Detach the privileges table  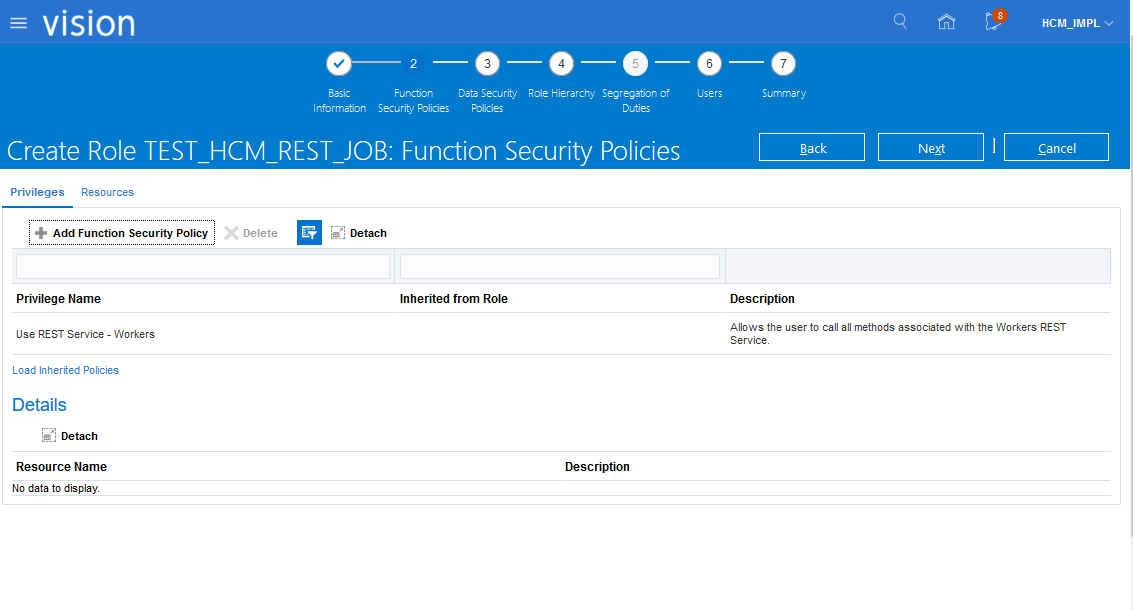coord(359,233)
